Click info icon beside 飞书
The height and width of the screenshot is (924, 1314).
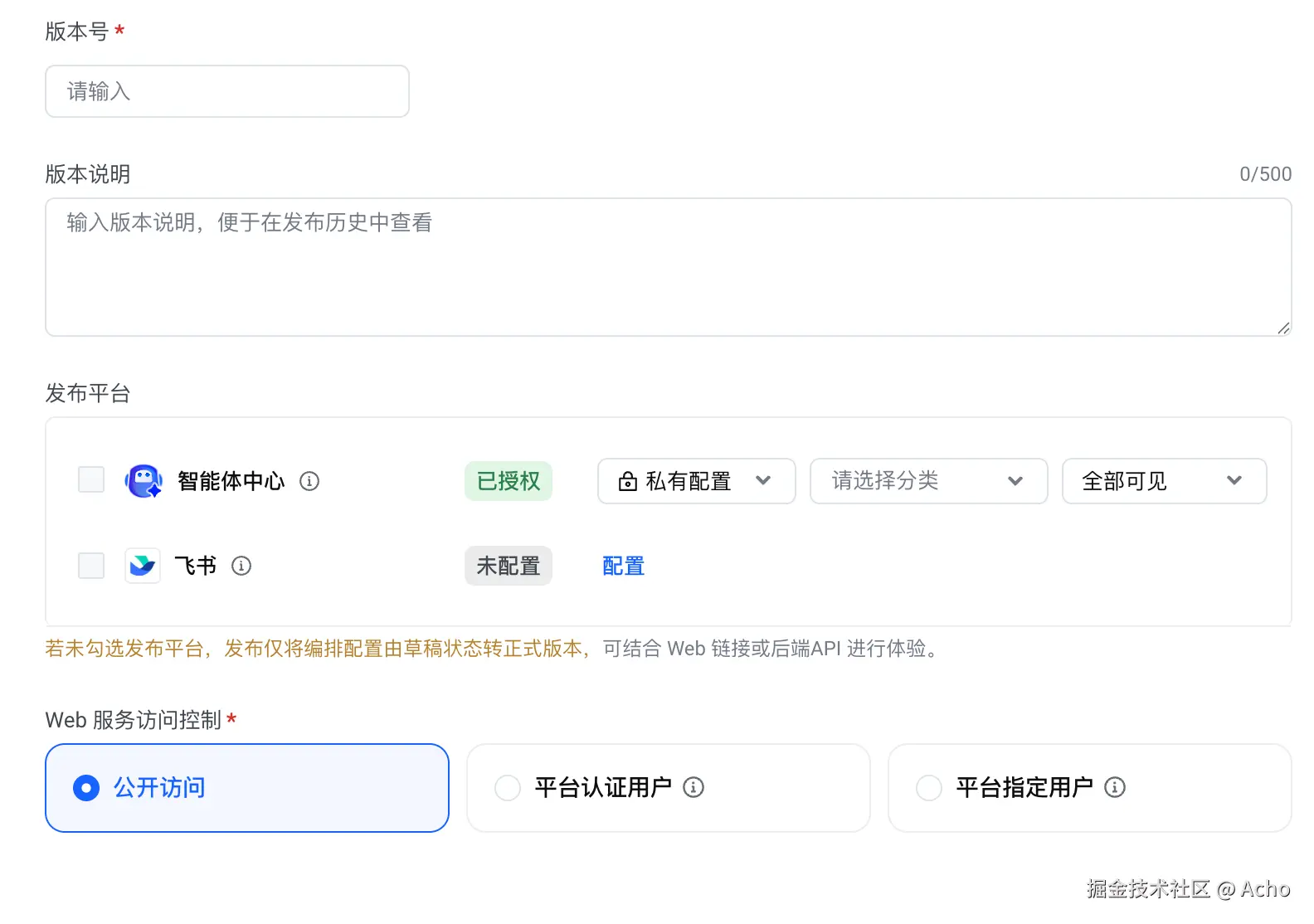241,566
